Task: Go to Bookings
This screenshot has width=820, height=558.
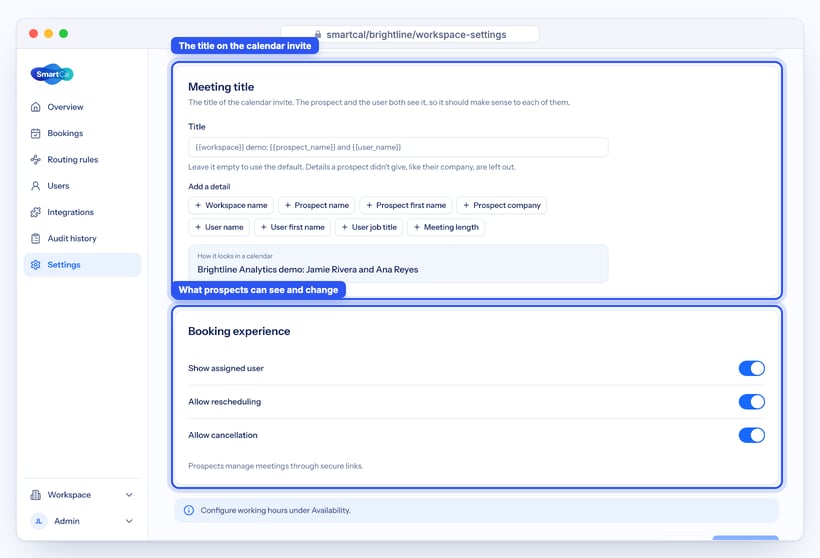Action: coord(82,133)
